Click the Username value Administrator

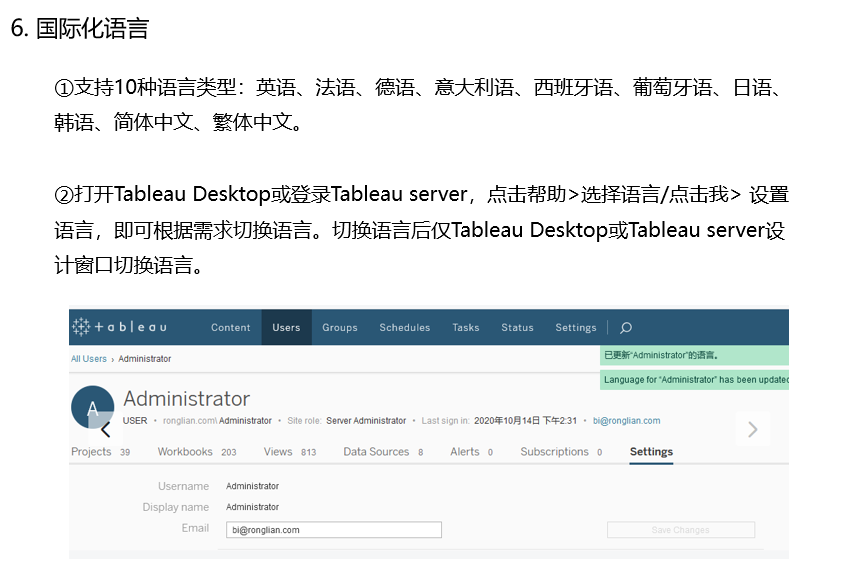(x=252, y=486)
